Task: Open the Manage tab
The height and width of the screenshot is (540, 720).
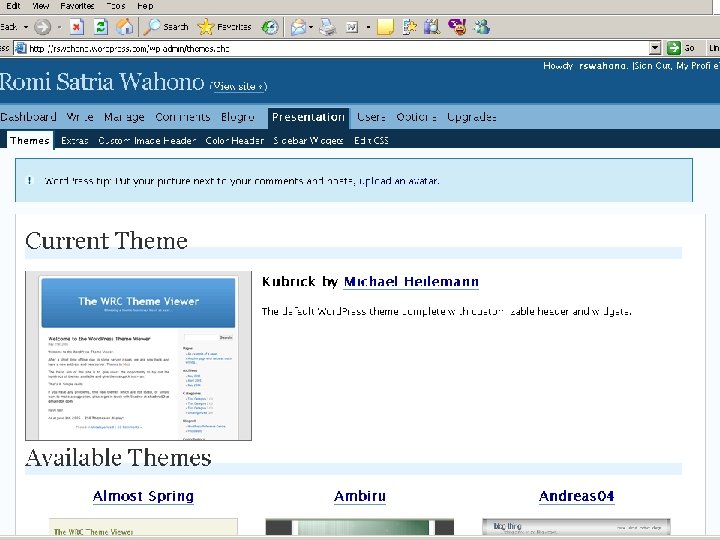Action: (124, 117)
